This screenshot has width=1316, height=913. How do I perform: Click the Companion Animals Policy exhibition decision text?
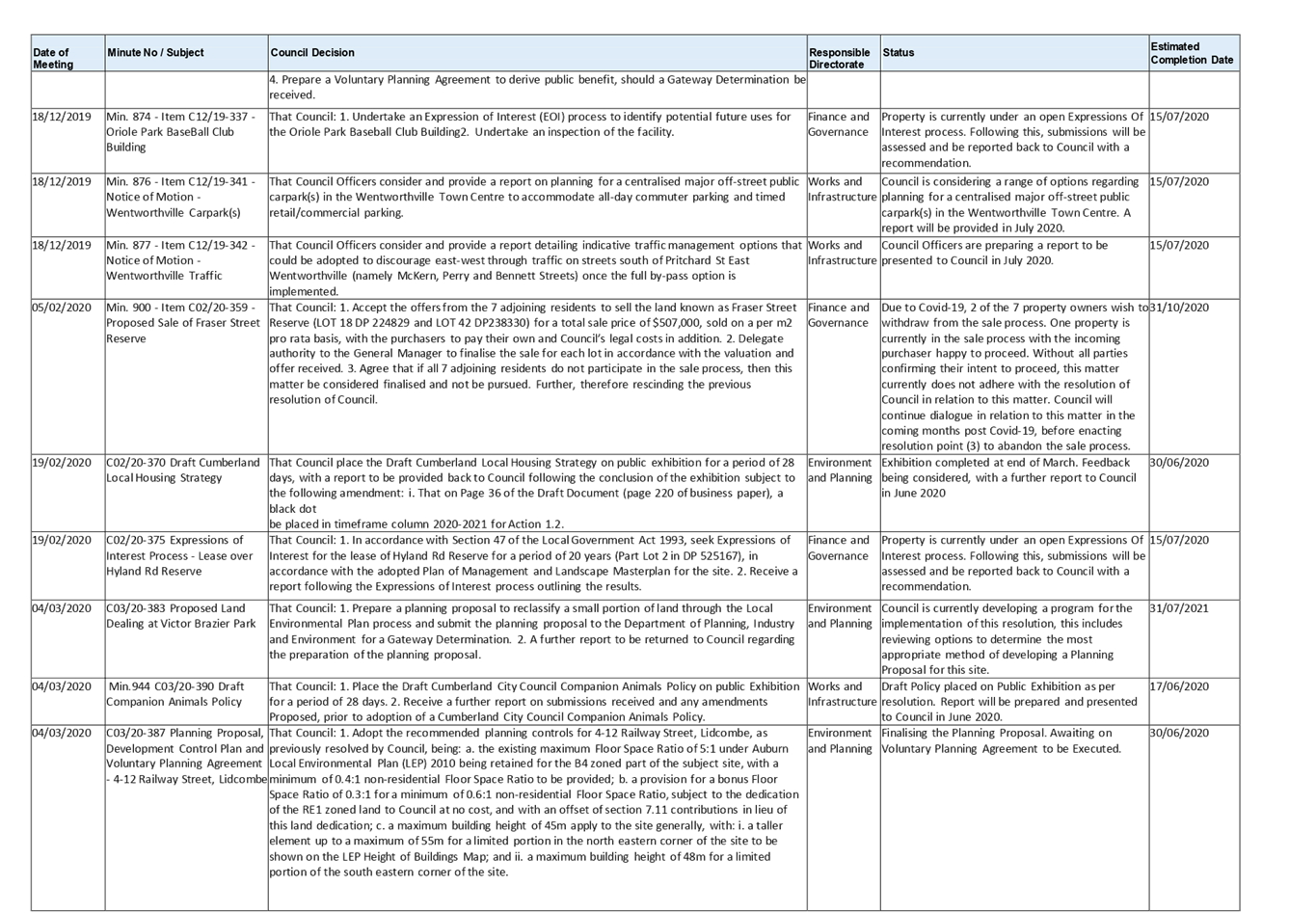tap(534, 703)
